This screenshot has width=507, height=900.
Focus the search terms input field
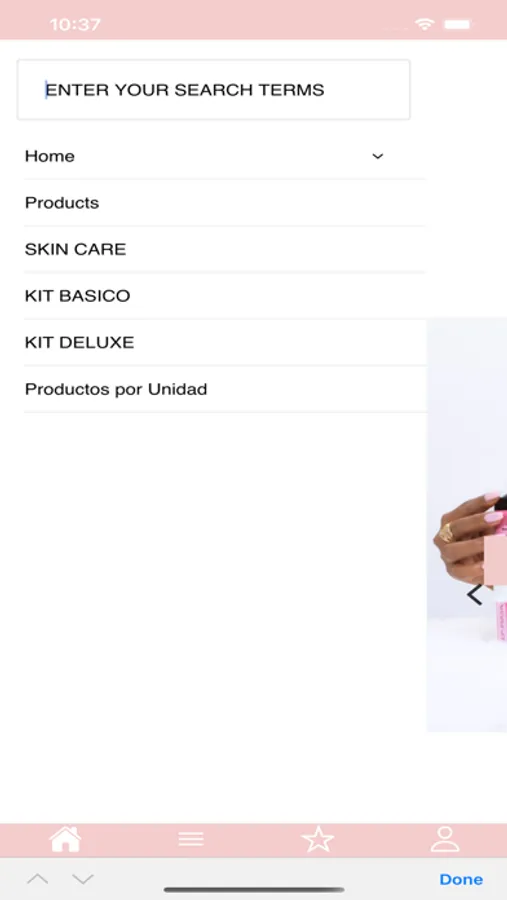(x=214, y=90)
